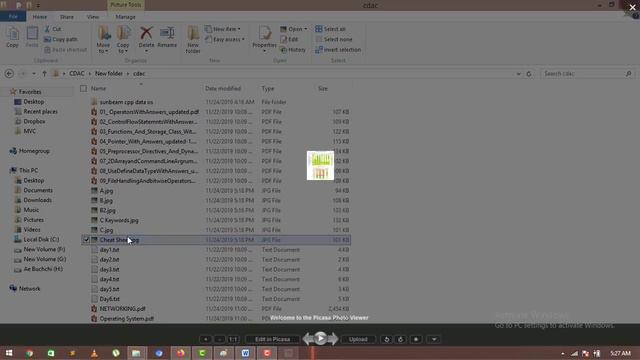
Task: Set the Picasa viewer to 1:1 size
Action: [233, 339]
